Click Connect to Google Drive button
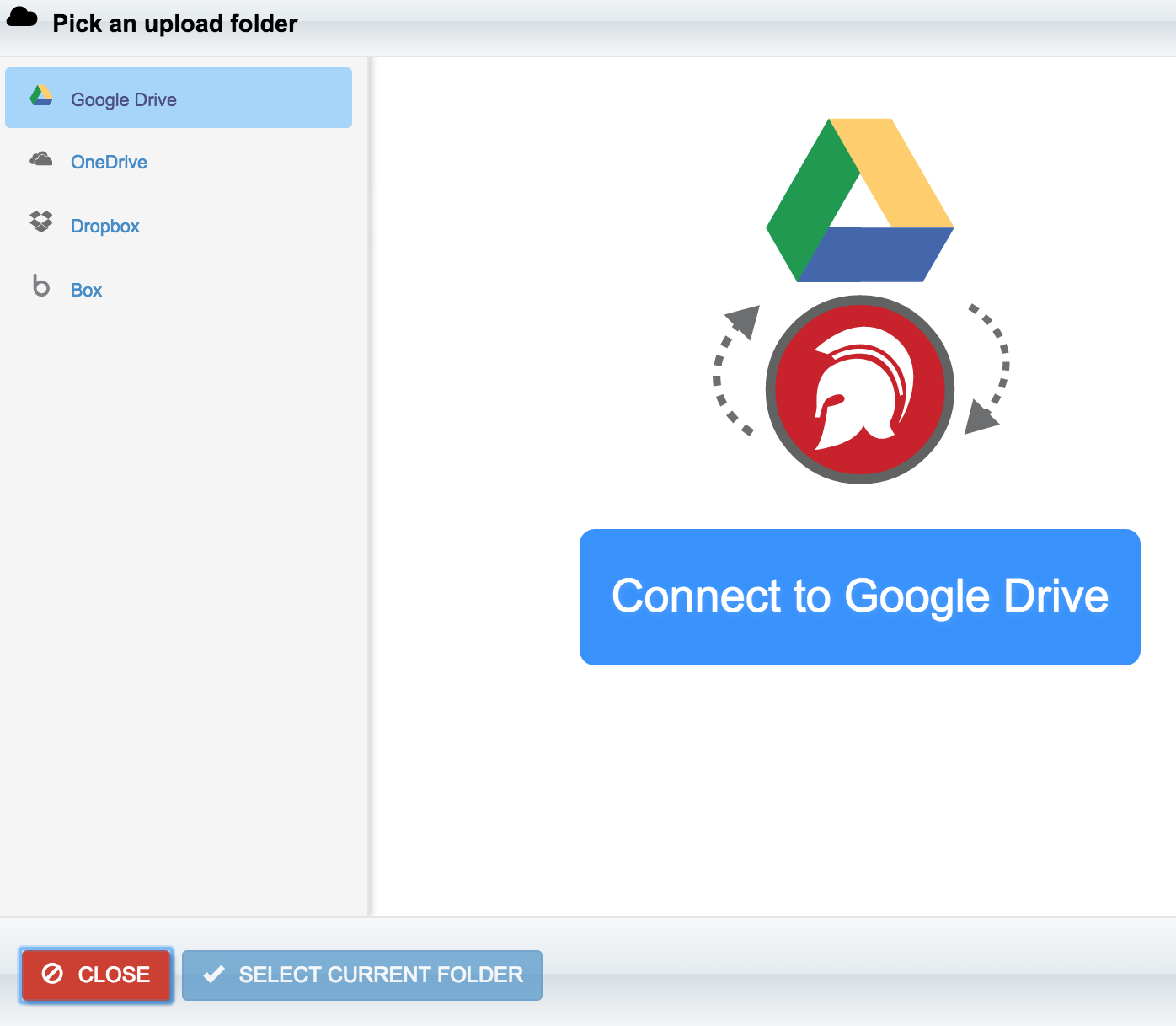 pyautogui.click(x=860, y=597)
